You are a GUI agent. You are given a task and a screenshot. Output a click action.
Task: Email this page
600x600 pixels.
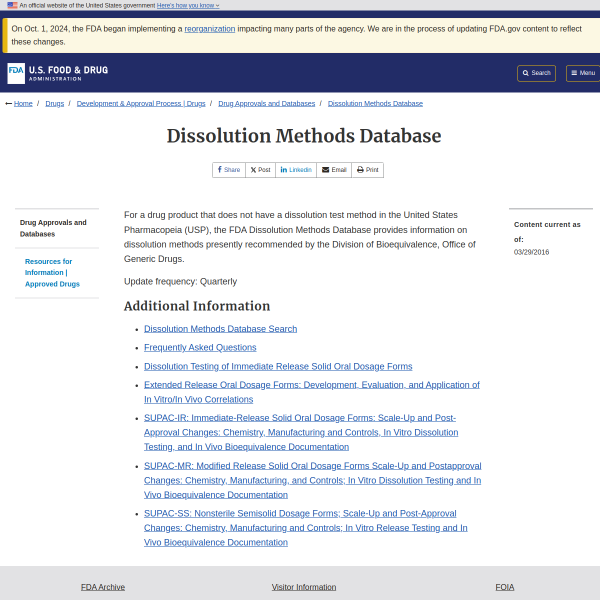[334, 170]
